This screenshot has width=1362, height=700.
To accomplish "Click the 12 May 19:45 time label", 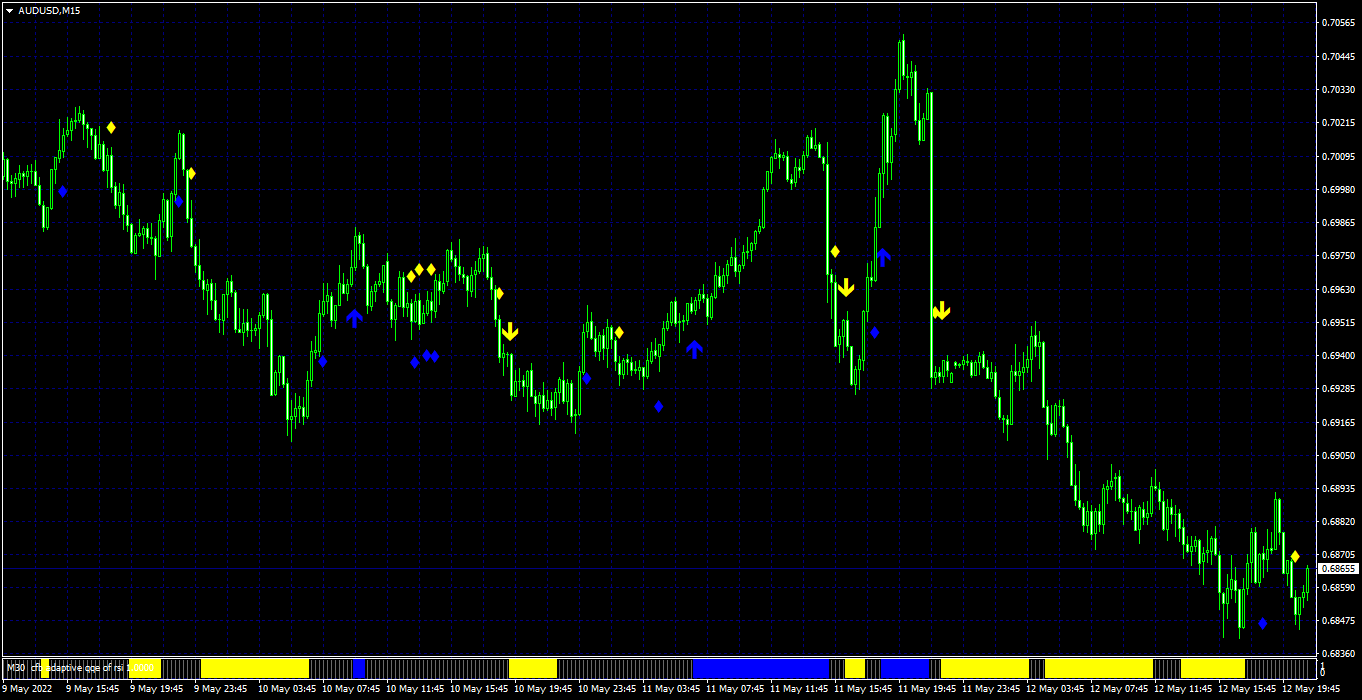I will [x=1311, y=688].
